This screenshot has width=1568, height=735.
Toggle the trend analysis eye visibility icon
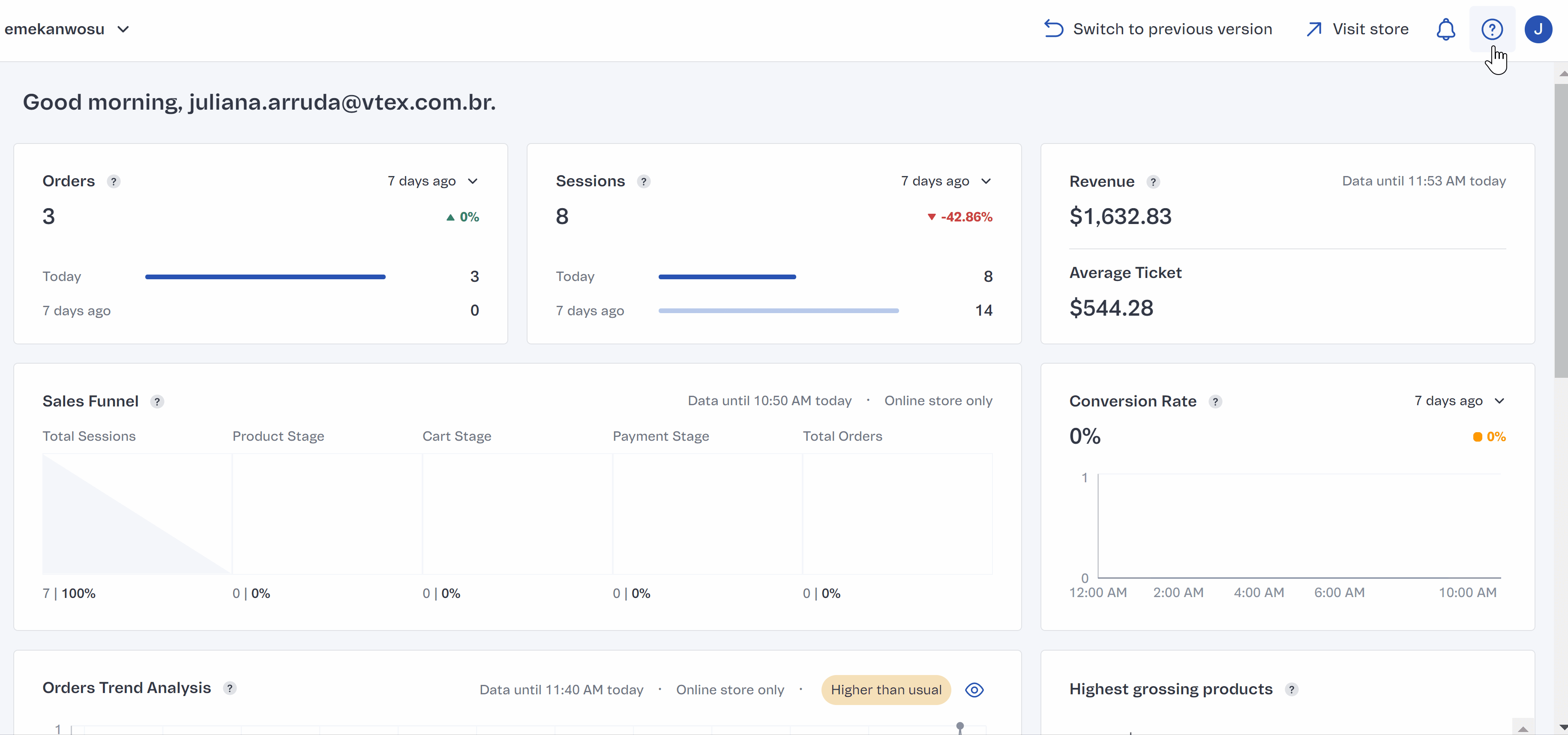point(974,690)
